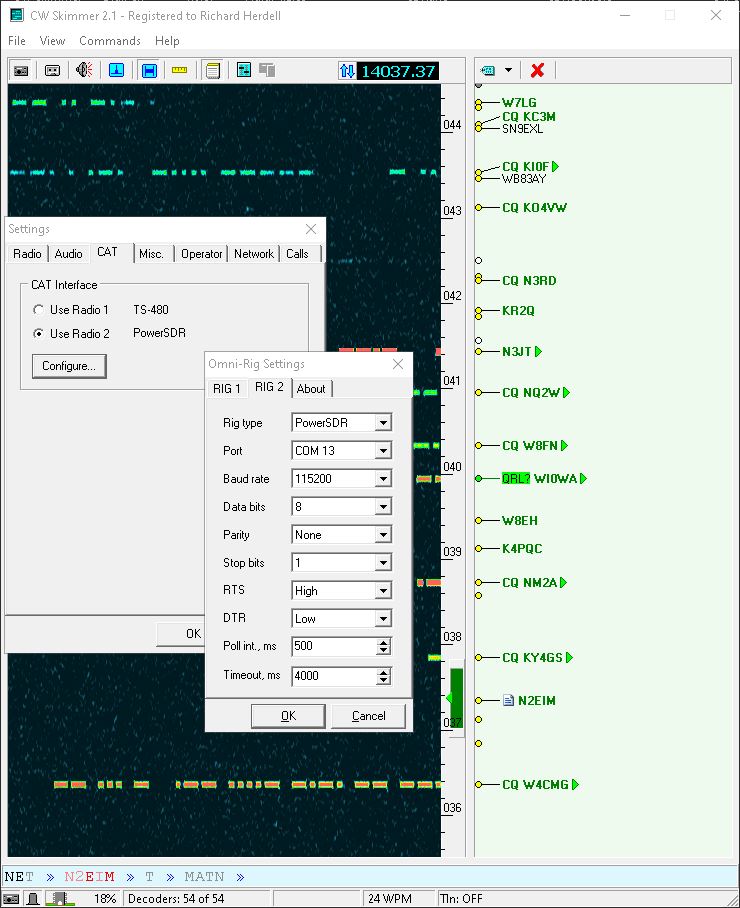Click the green arrow next to CQ KY4GS
The width and height of the screenshot is (740, 908).
(x=569, y=657)
